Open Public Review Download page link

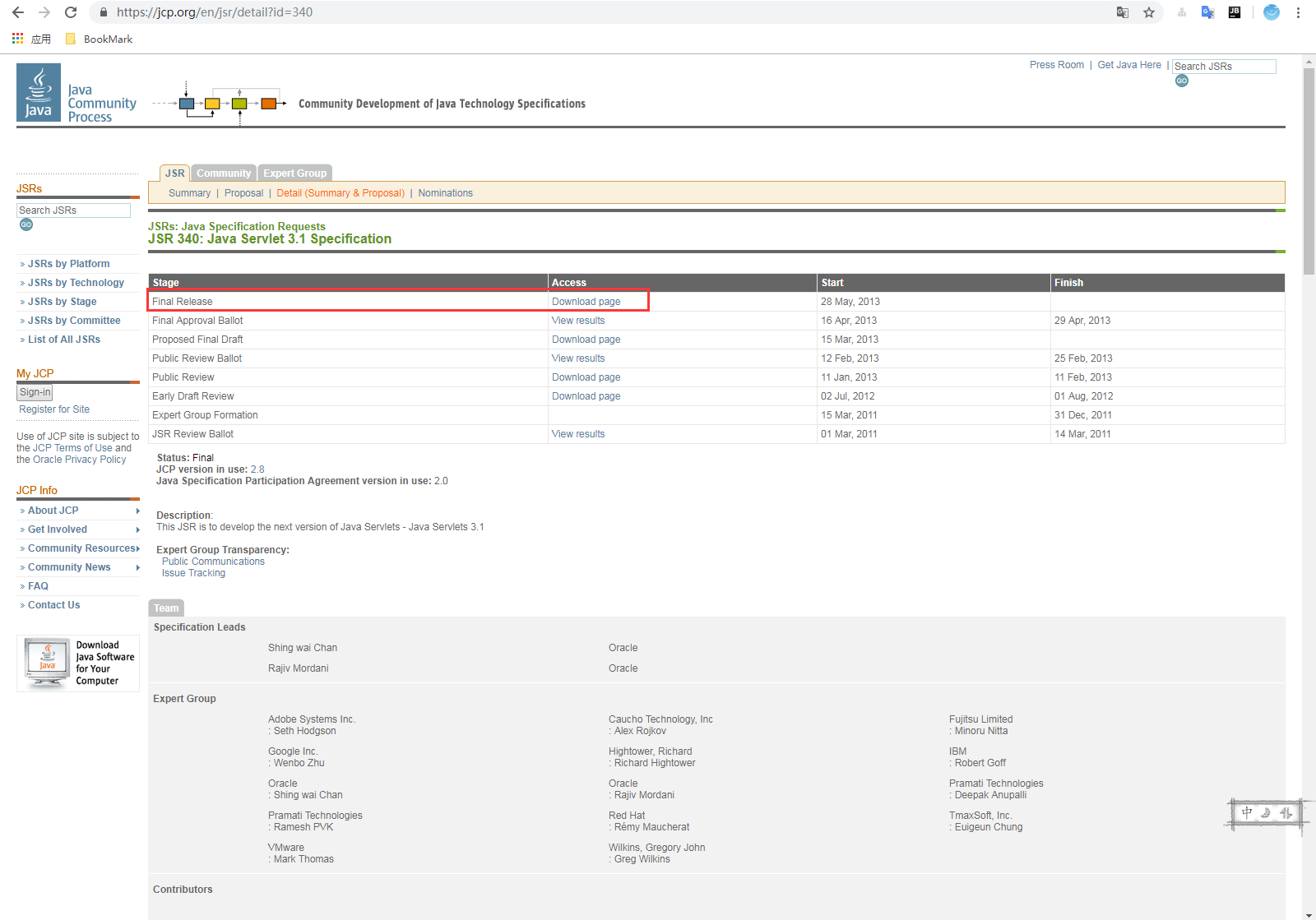coord(586,377)
